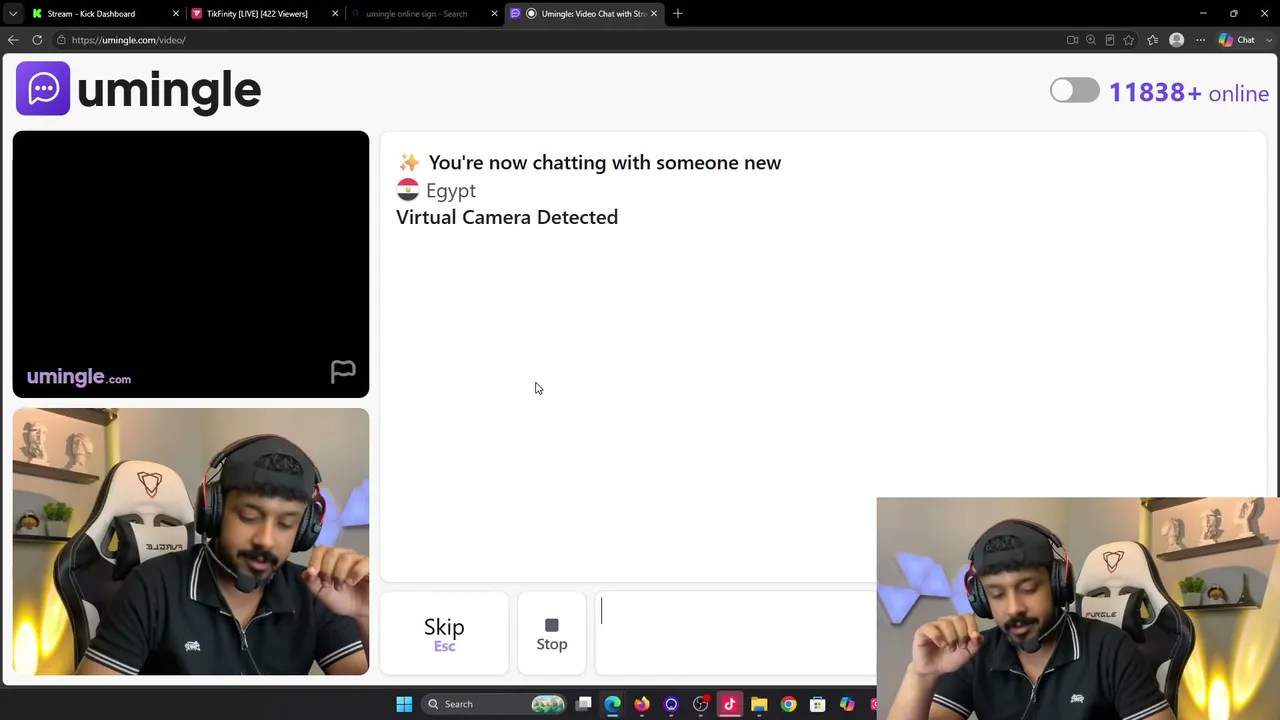Open the browser profile avatar
This screenshot has height=720, width=1280.
1177,40
